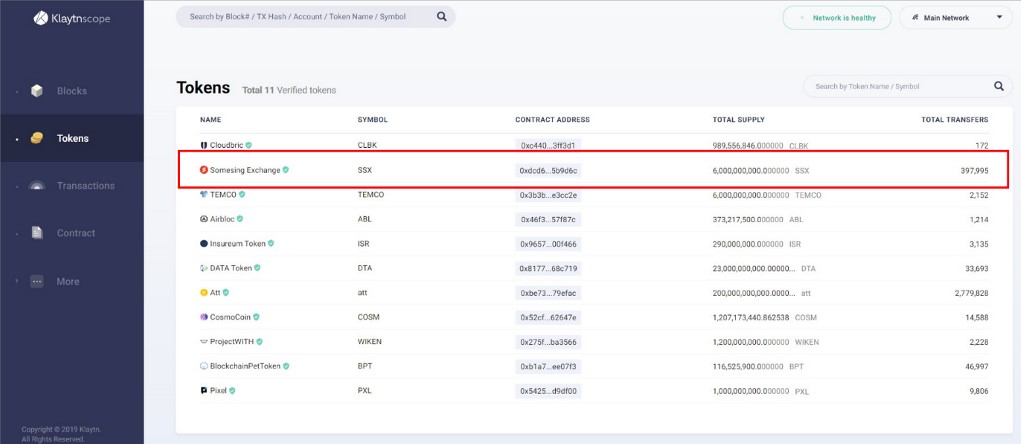Open the Blocks sidebar section
The width and height of the screenshot is (1021, 444).
(72, 91)
